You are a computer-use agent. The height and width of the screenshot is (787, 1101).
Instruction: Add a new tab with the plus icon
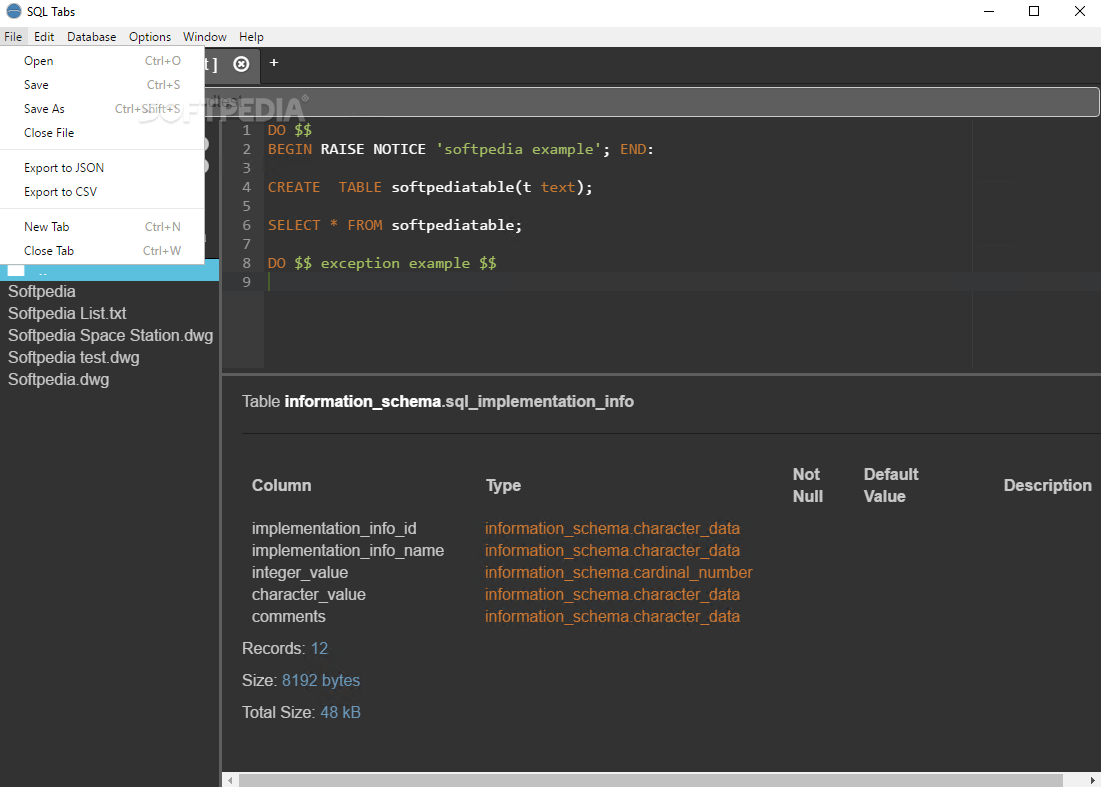274,62
